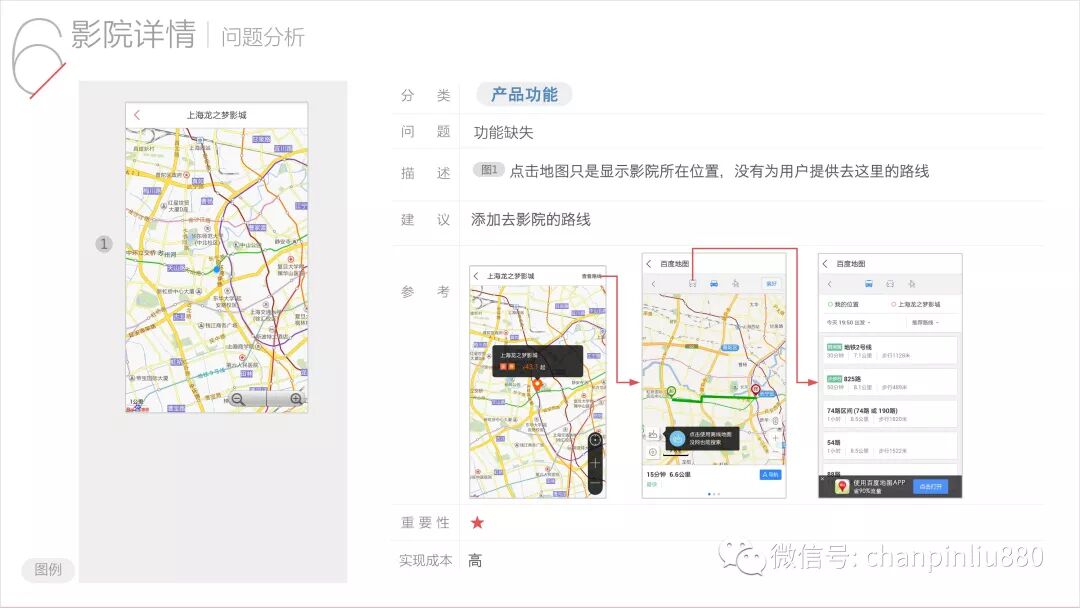The width and height of the screenshot is (1080, 608).
Task: Select car tab in right transit toolbar
Action: coord(890,284)
